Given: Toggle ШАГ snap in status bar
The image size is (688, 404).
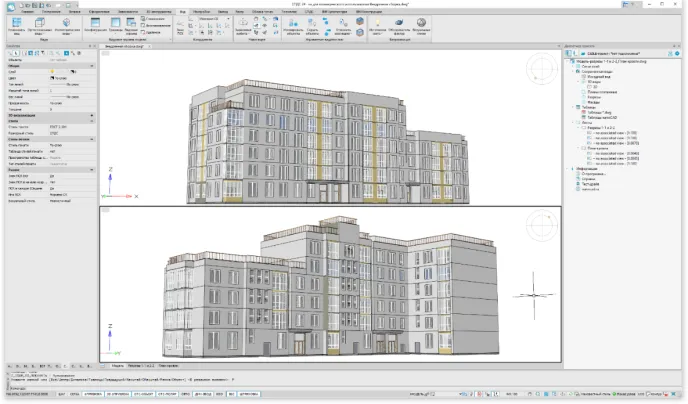Looking at the screenshot, I should (61, 397).
